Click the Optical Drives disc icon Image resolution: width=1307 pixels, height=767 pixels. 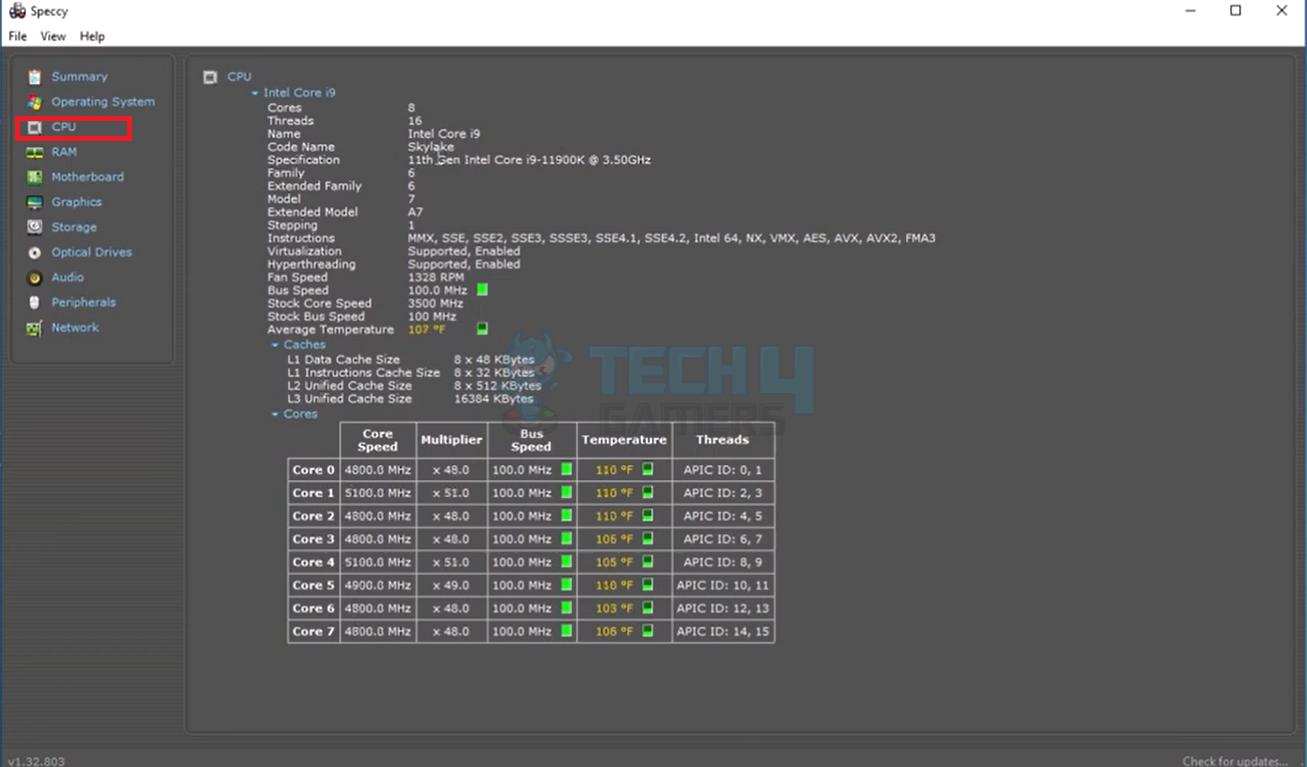(35, 253)
